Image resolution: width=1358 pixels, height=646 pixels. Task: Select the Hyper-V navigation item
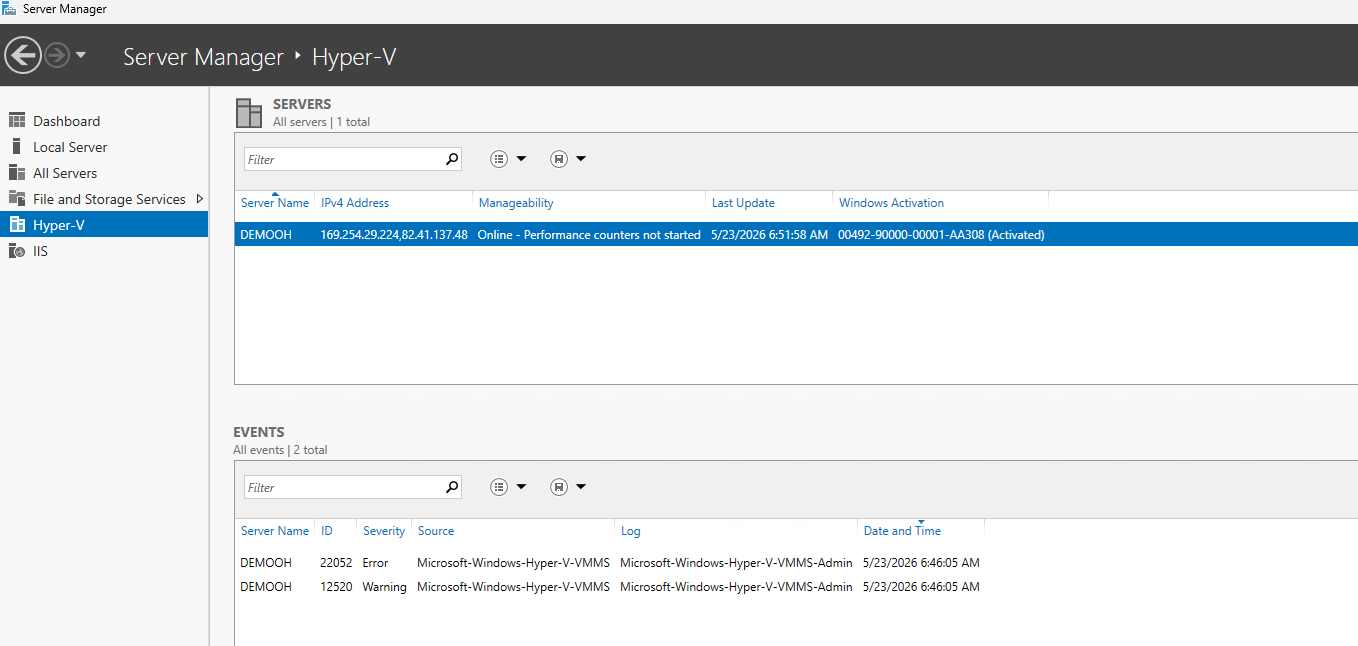(x=104, y=225)
